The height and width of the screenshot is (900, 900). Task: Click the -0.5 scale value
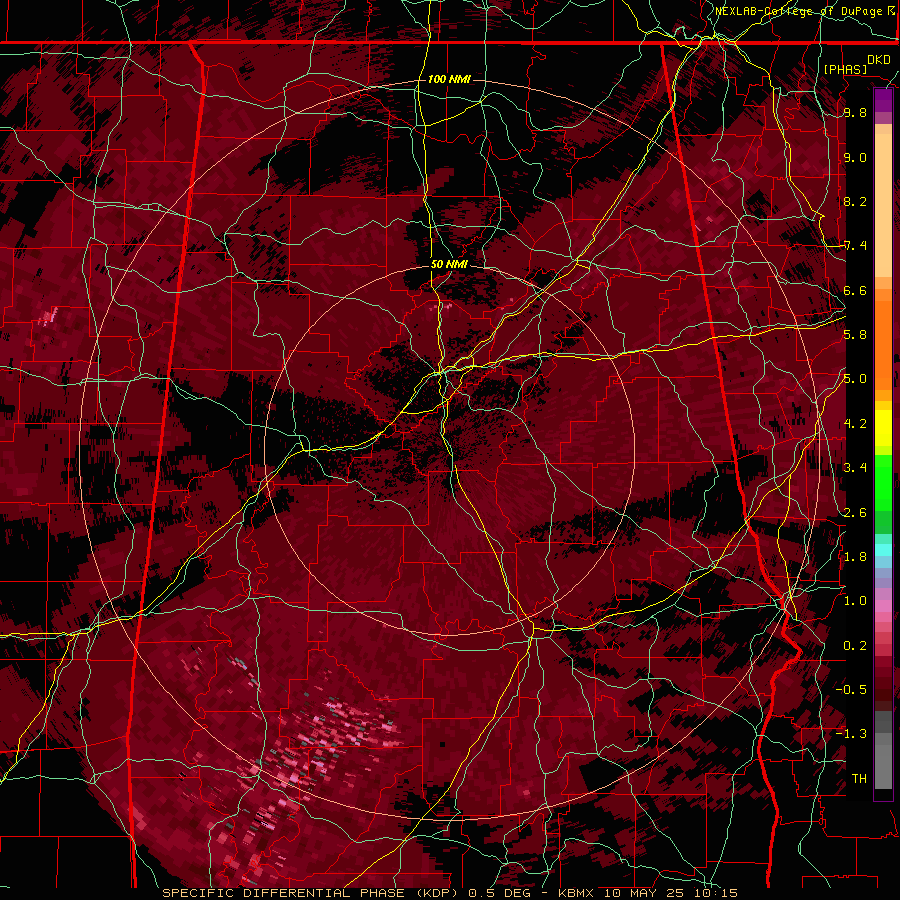pos(851,690)
